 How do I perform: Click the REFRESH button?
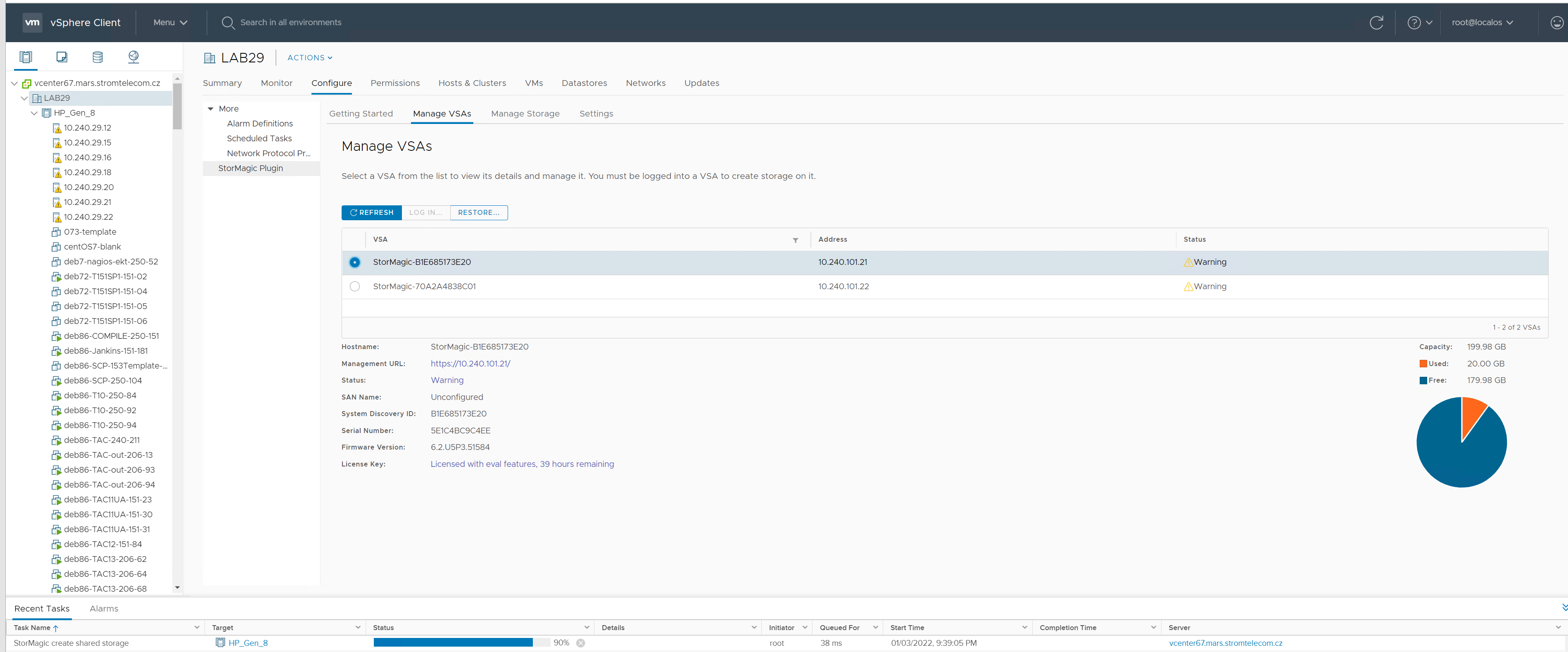point(371,212)
